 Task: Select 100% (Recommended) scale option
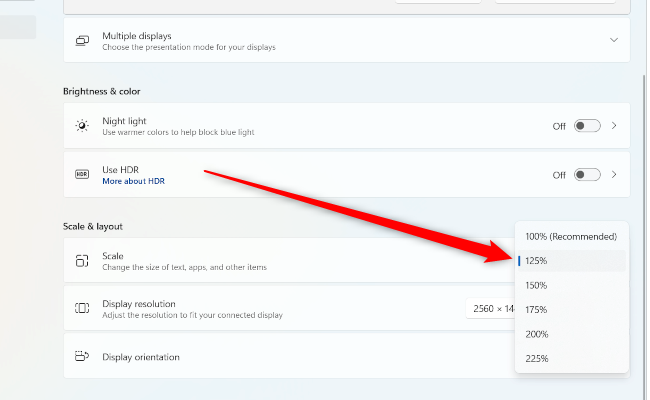click(x=571, y=237)
